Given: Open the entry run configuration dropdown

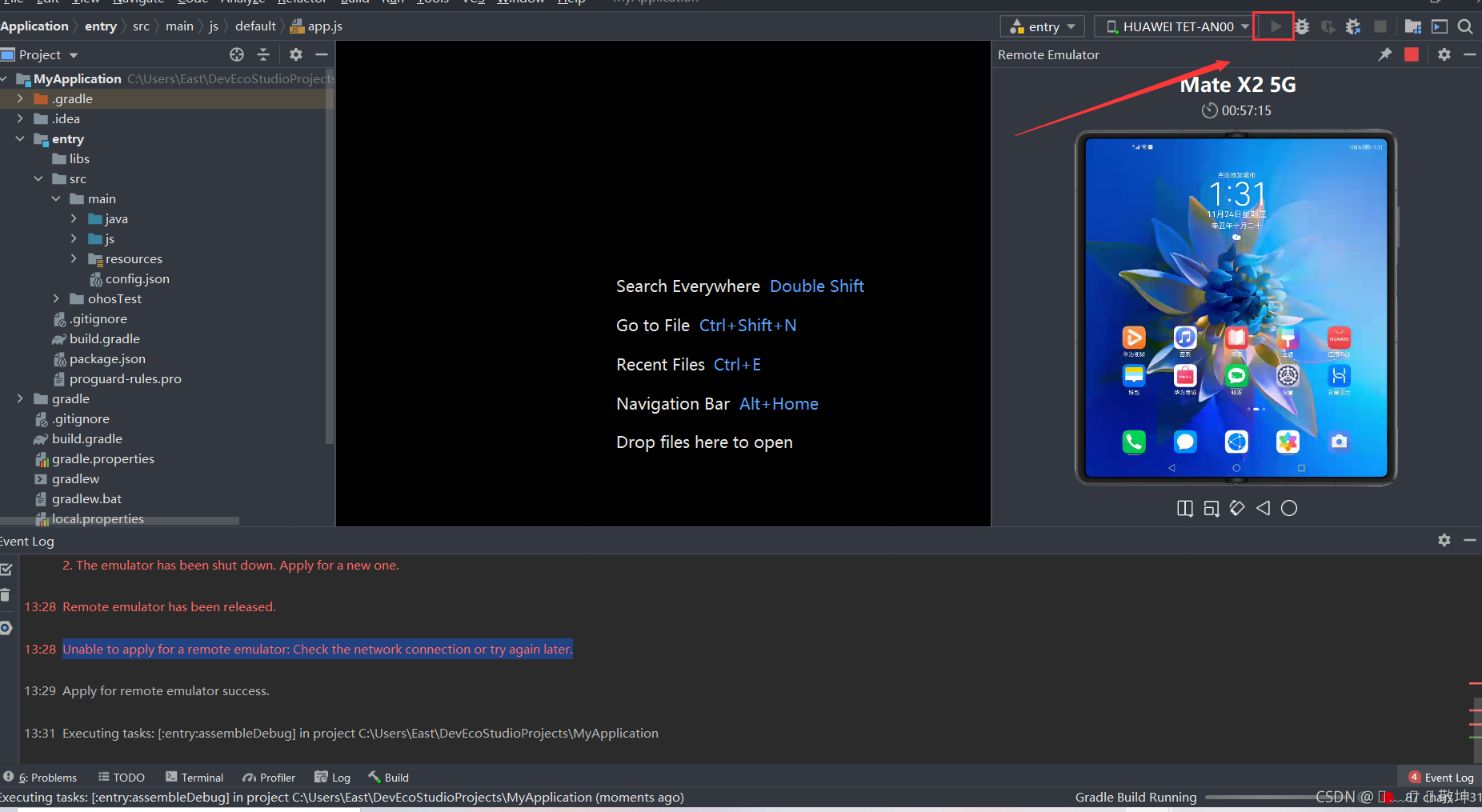Looking at the screenshot, I should (x=1043, y=26).
